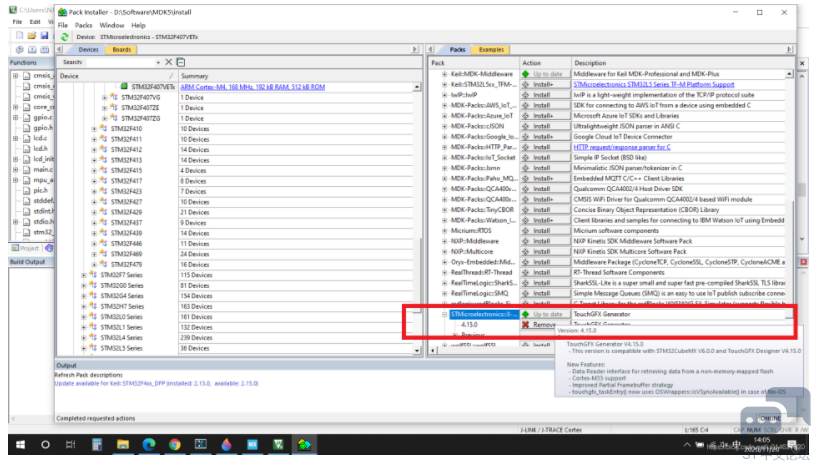Open the search dropdown arrow
This screenshot has width=819, height=470.
pos(158,63)
